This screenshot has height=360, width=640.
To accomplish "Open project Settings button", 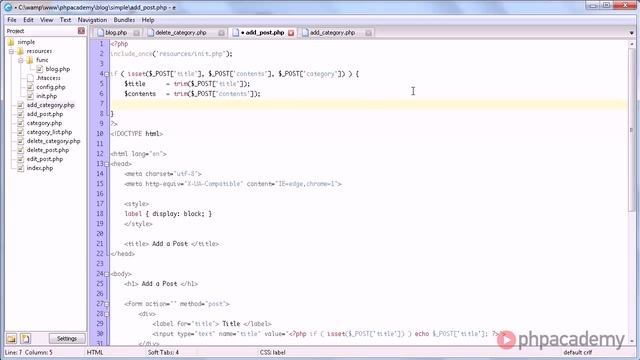I will click(67, 338).
